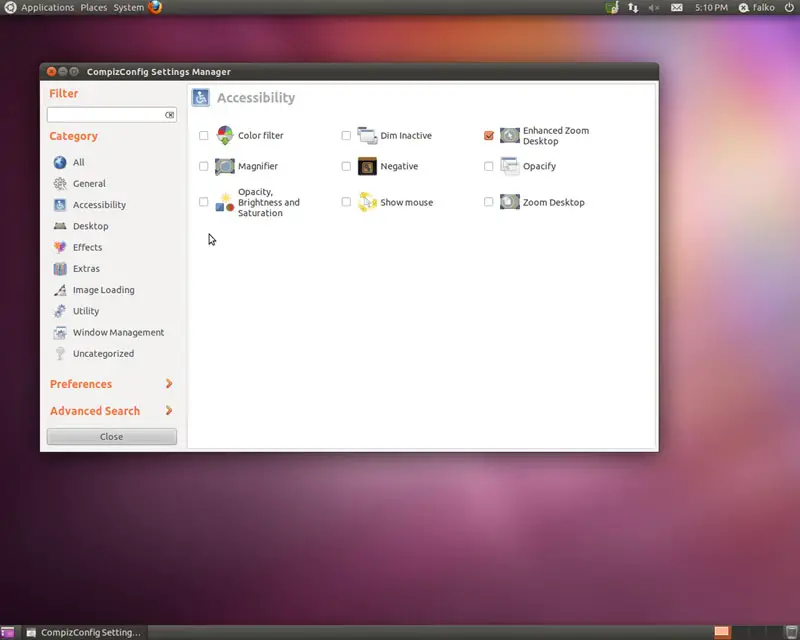
Task: Enable the Opacify checkbox
Action: pos(489,166)
